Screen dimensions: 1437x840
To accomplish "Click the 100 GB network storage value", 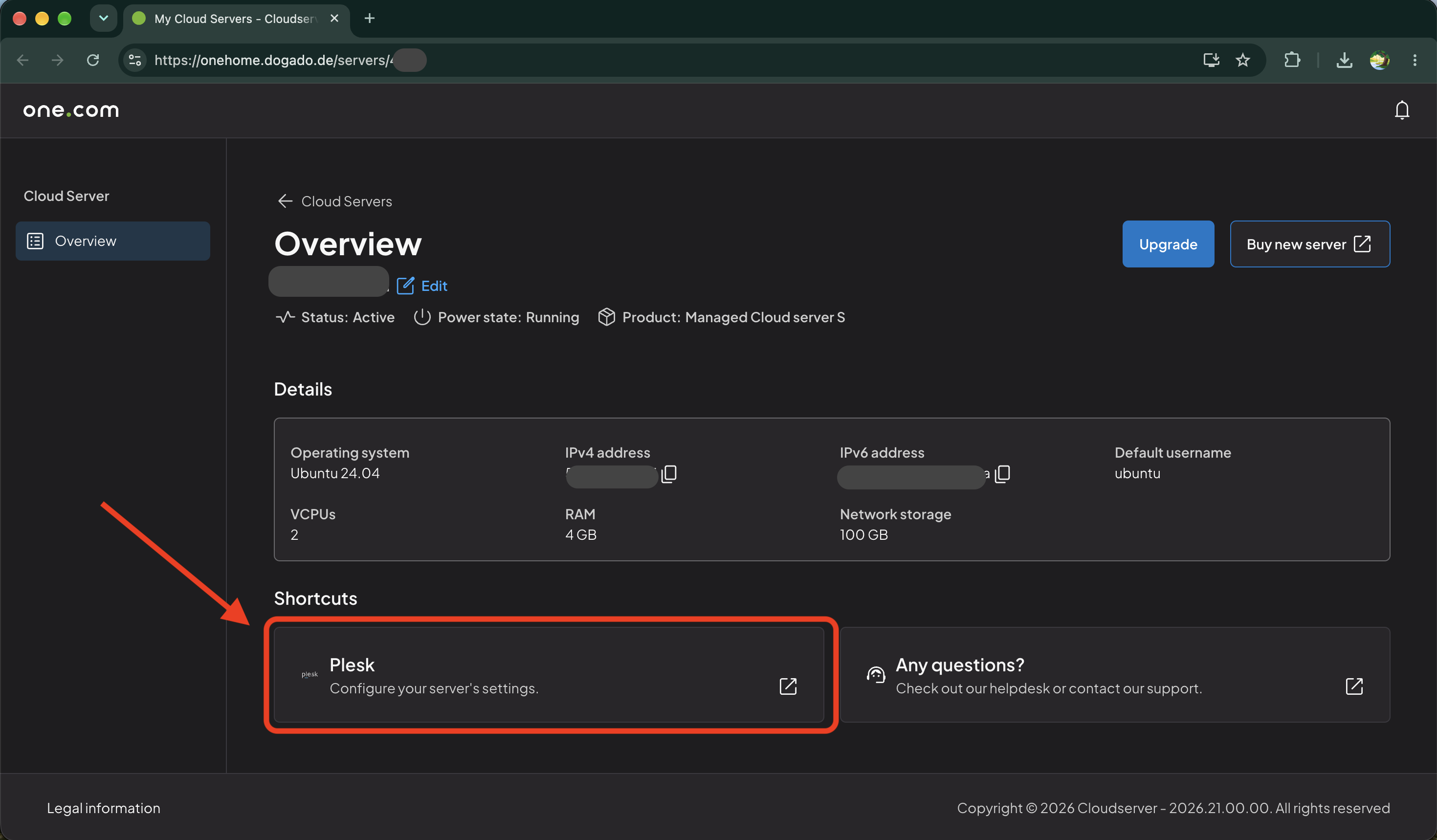I will pyautogui.click(x=863, y=535).
